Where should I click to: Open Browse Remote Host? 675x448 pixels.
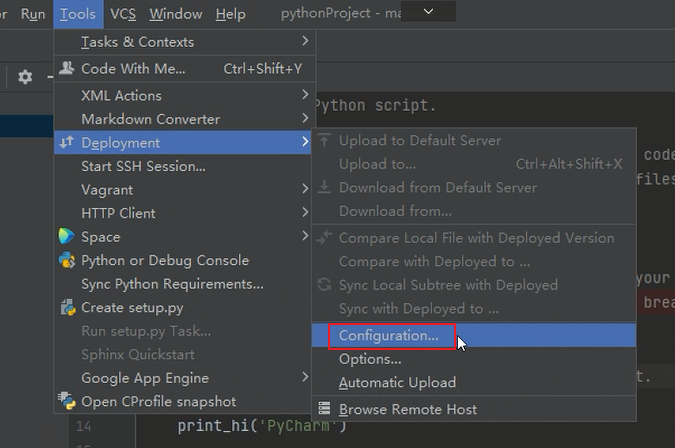pyautogui.click(x=474, y=409)
